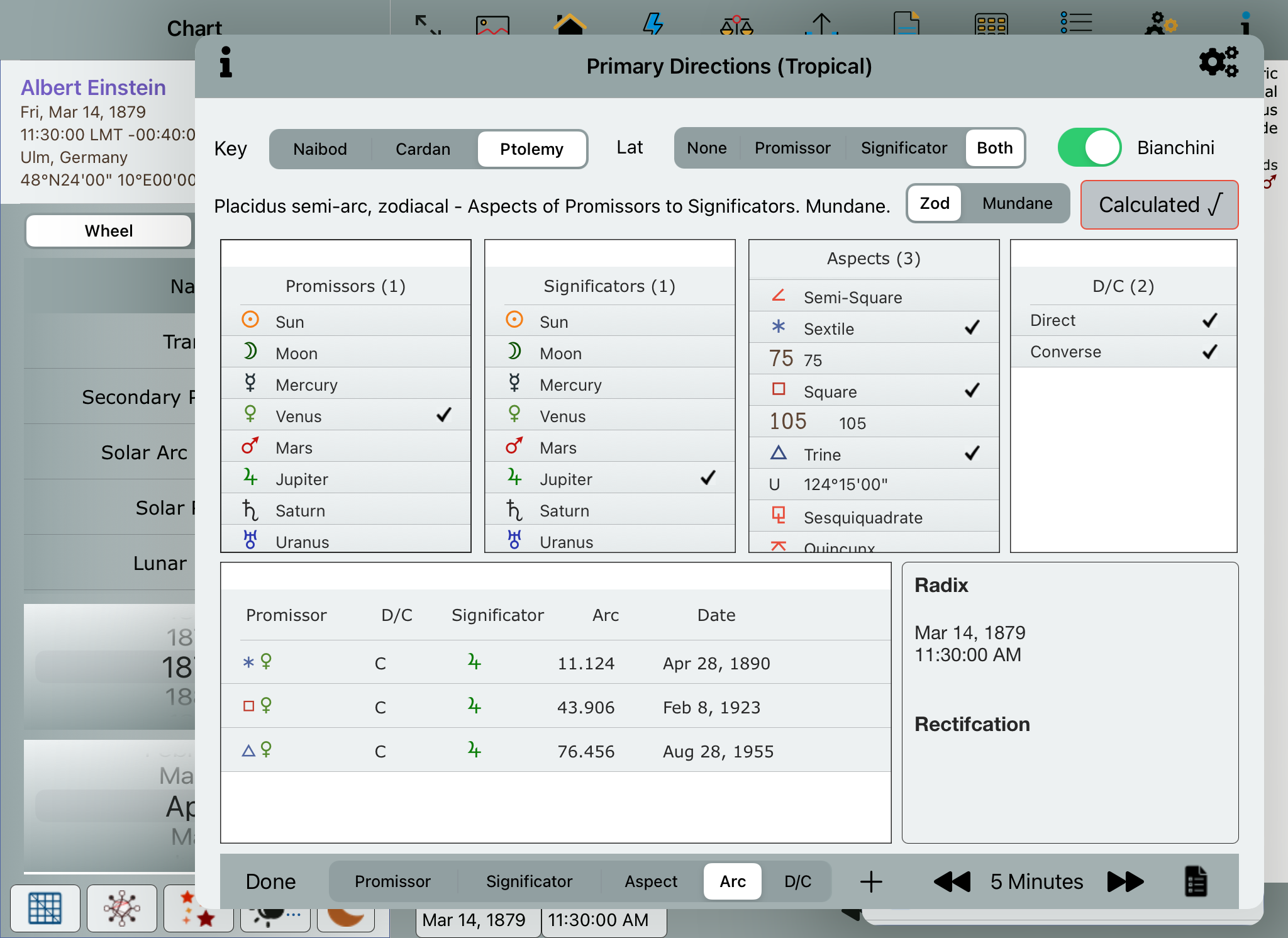This screenshot has height=938, width=1288.
Task: Click the rewind time step arrows
Action: 952,881
